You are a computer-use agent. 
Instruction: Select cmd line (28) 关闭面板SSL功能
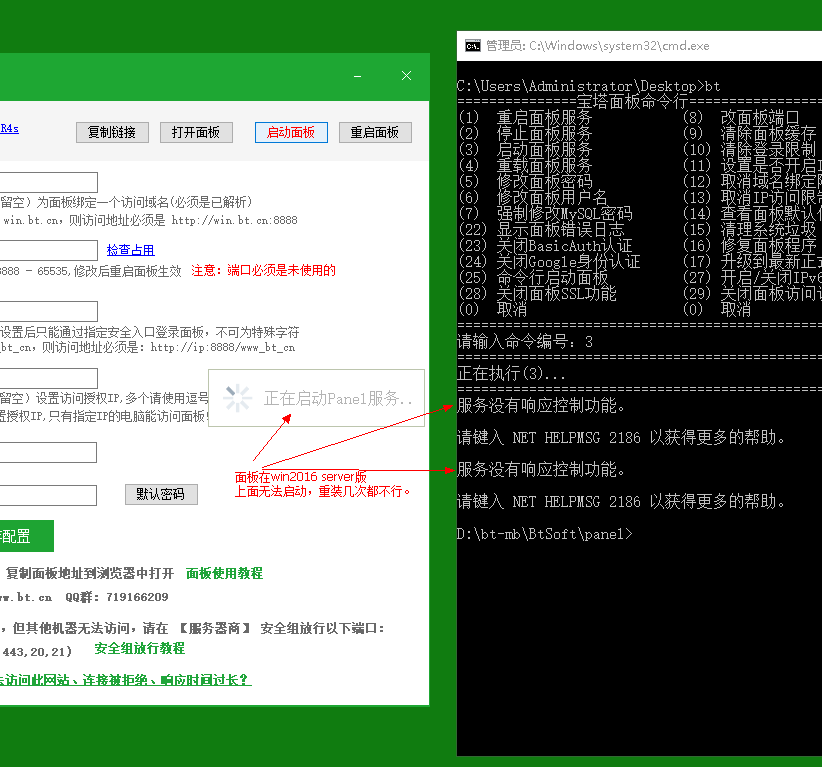537,294
